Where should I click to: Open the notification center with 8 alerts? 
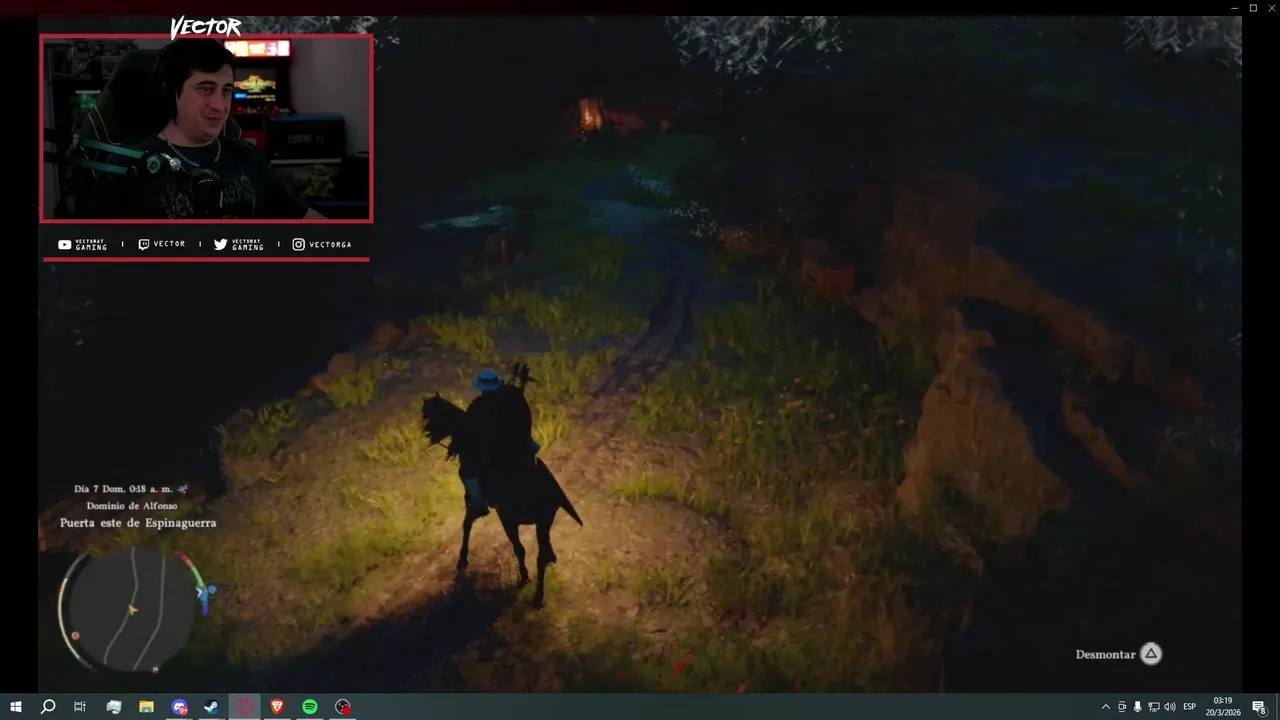point(1260,707)
